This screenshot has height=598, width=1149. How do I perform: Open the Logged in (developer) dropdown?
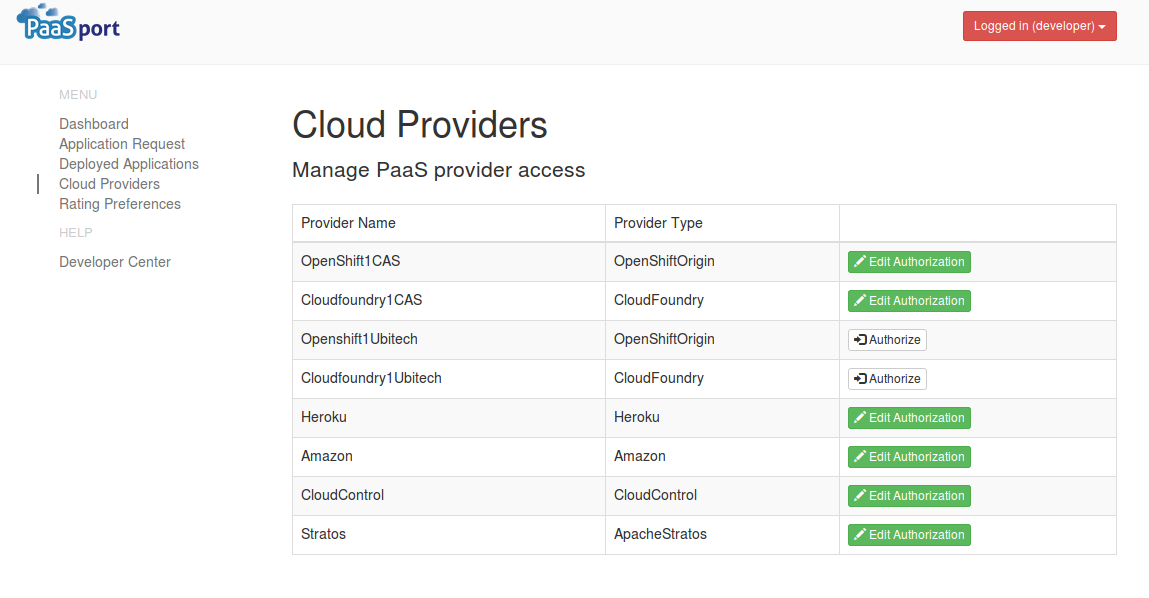coord(1039,26)
